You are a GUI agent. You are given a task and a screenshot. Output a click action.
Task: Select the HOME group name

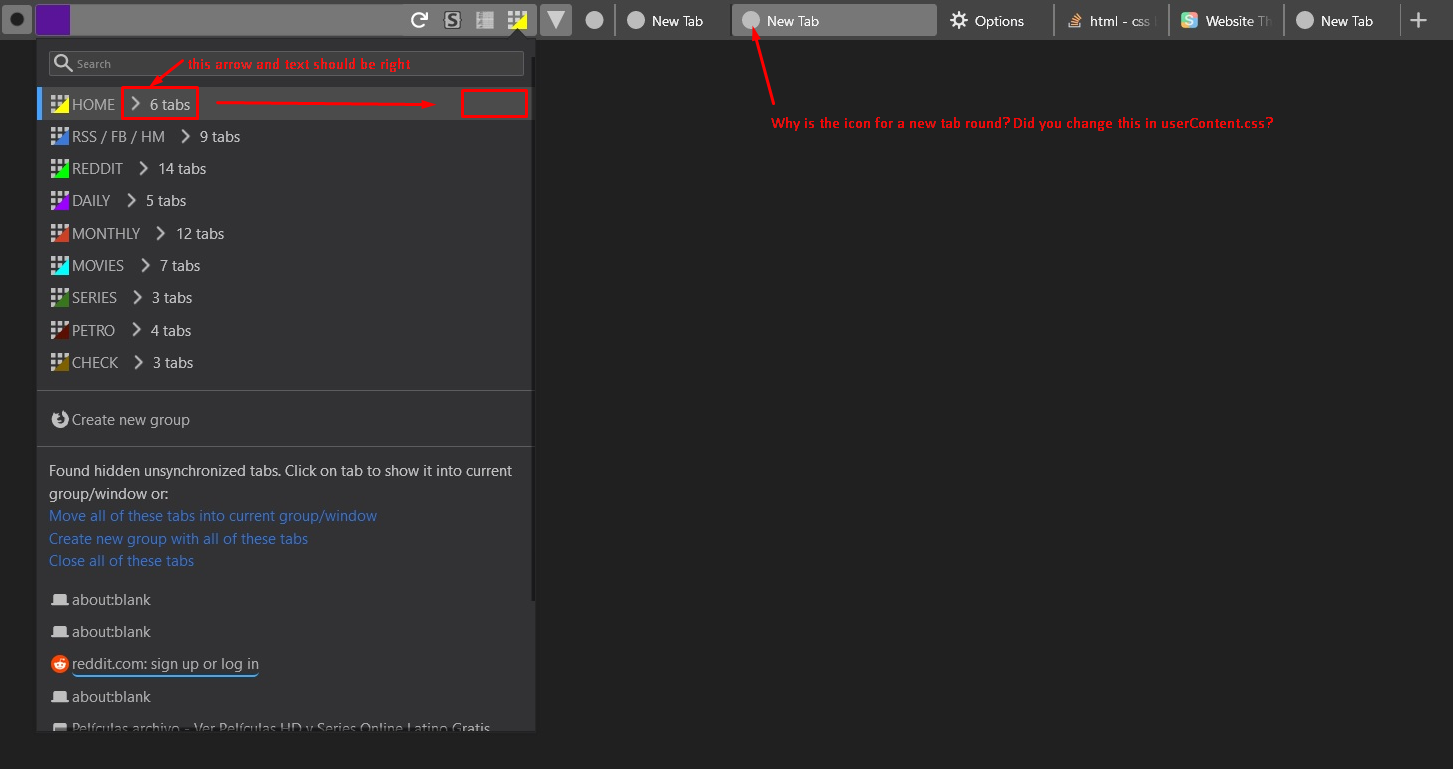pyautogui.click(x=94, y=104)
